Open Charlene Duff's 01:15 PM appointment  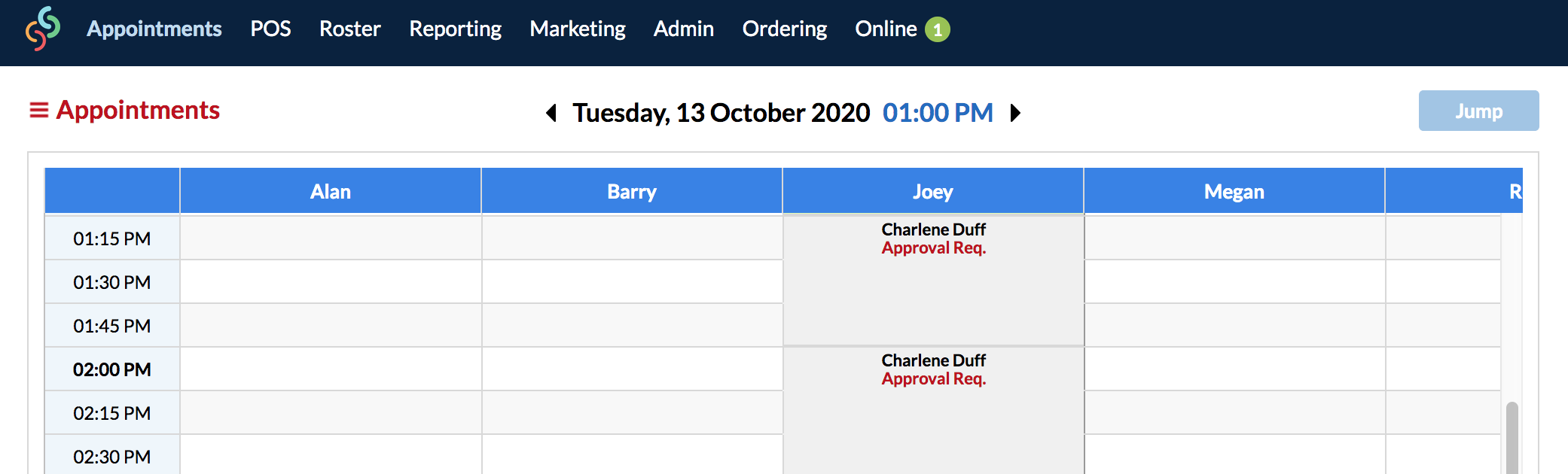tap(934, 280)
